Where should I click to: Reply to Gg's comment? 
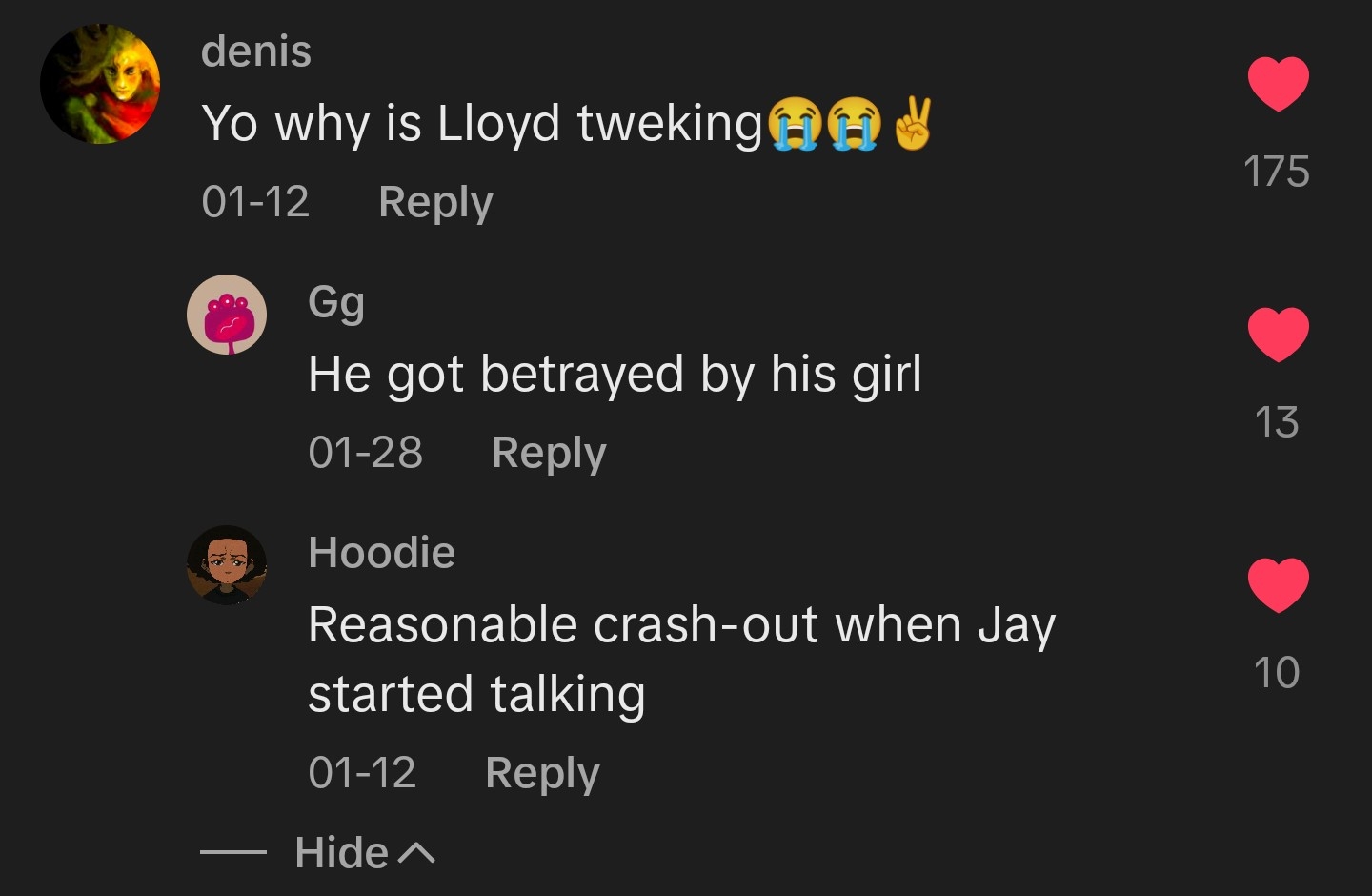coord(549,453)
